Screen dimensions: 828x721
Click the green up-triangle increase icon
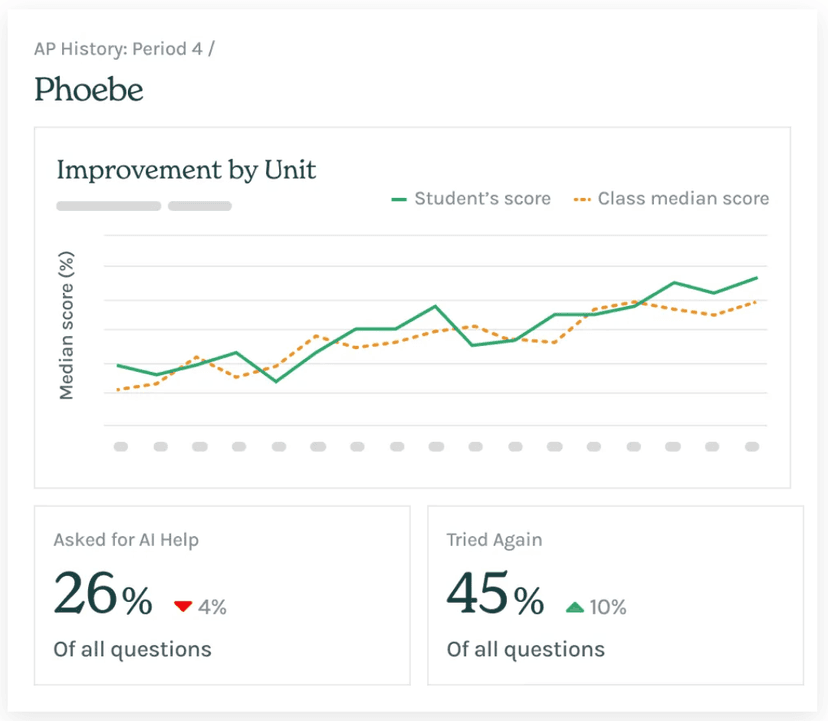pos(574,606)
